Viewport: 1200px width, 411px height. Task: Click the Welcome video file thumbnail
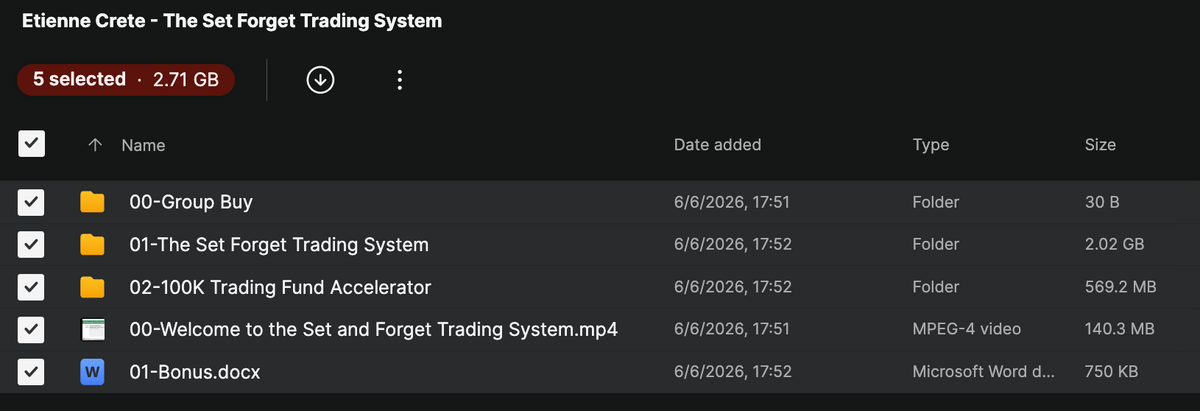pos(92,330)
